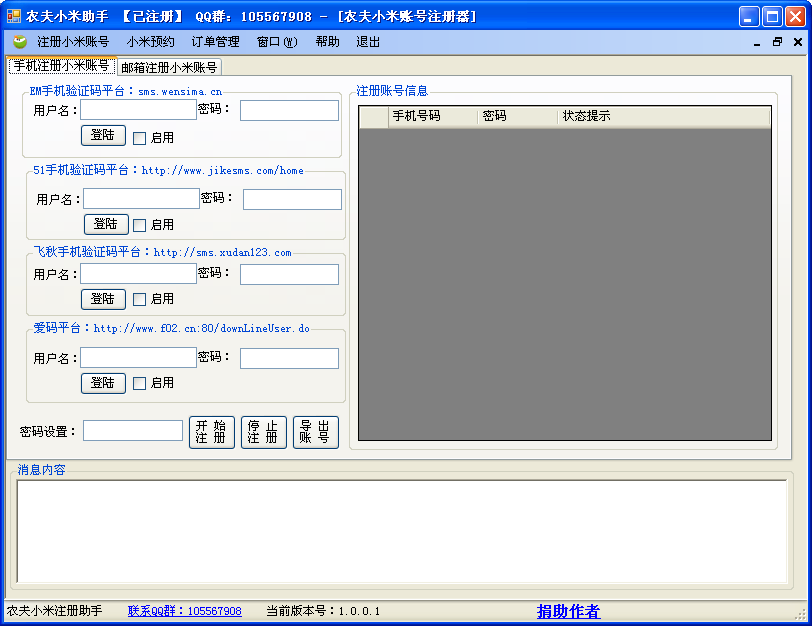Focus 飞秋平台 密码 input field
This screenshot has width=812, height=626.
[289, 274]
